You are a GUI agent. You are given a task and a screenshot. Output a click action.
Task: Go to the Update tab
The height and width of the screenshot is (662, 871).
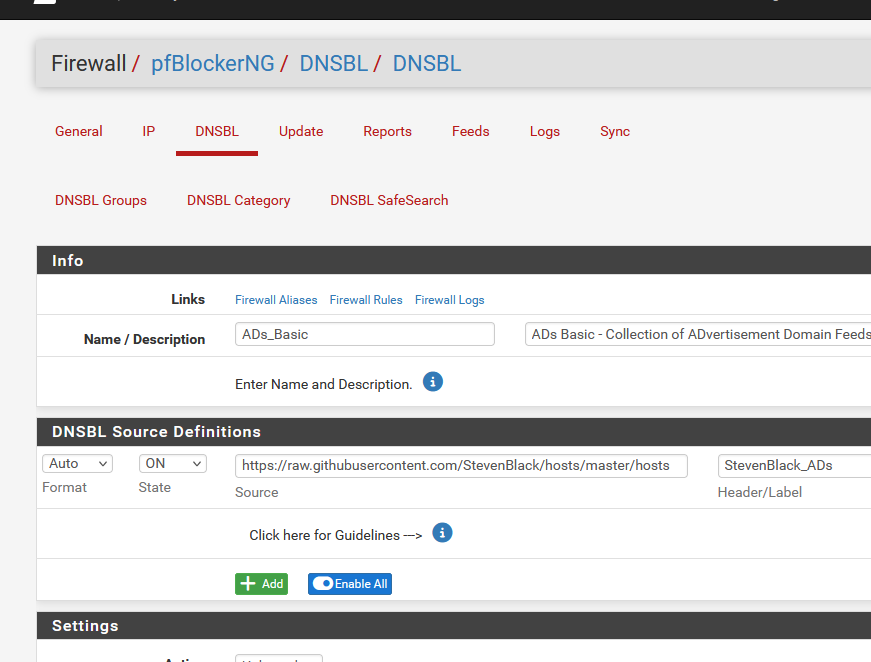click(x=301, y=131)
